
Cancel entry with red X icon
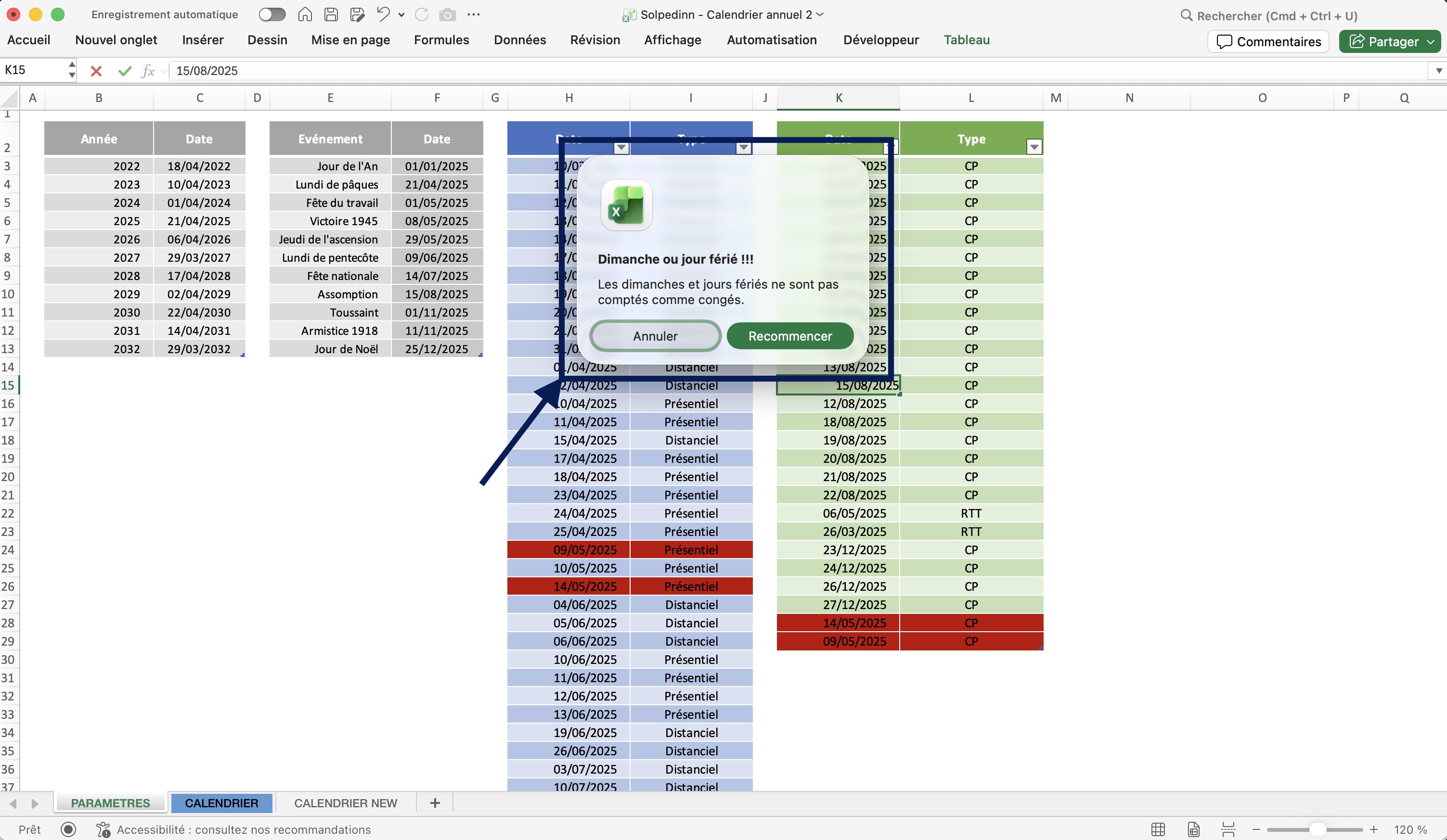point(96,71)
